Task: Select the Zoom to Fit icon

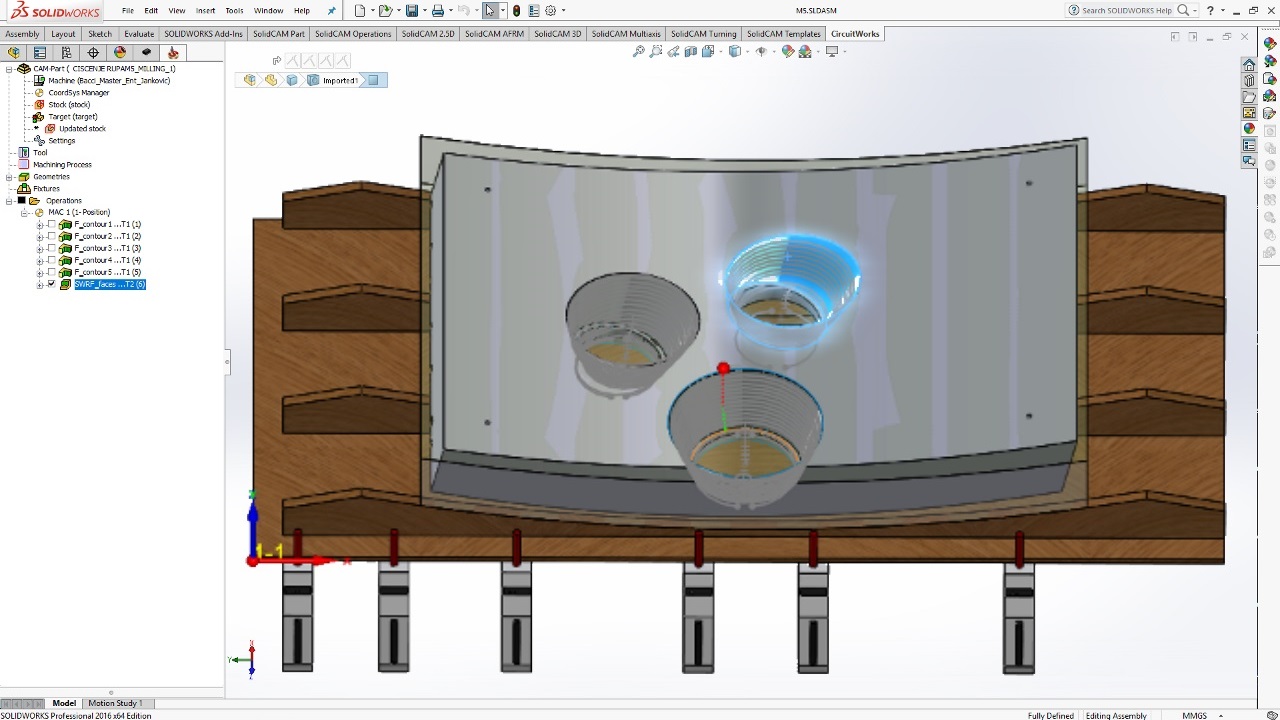Action: 638,52
